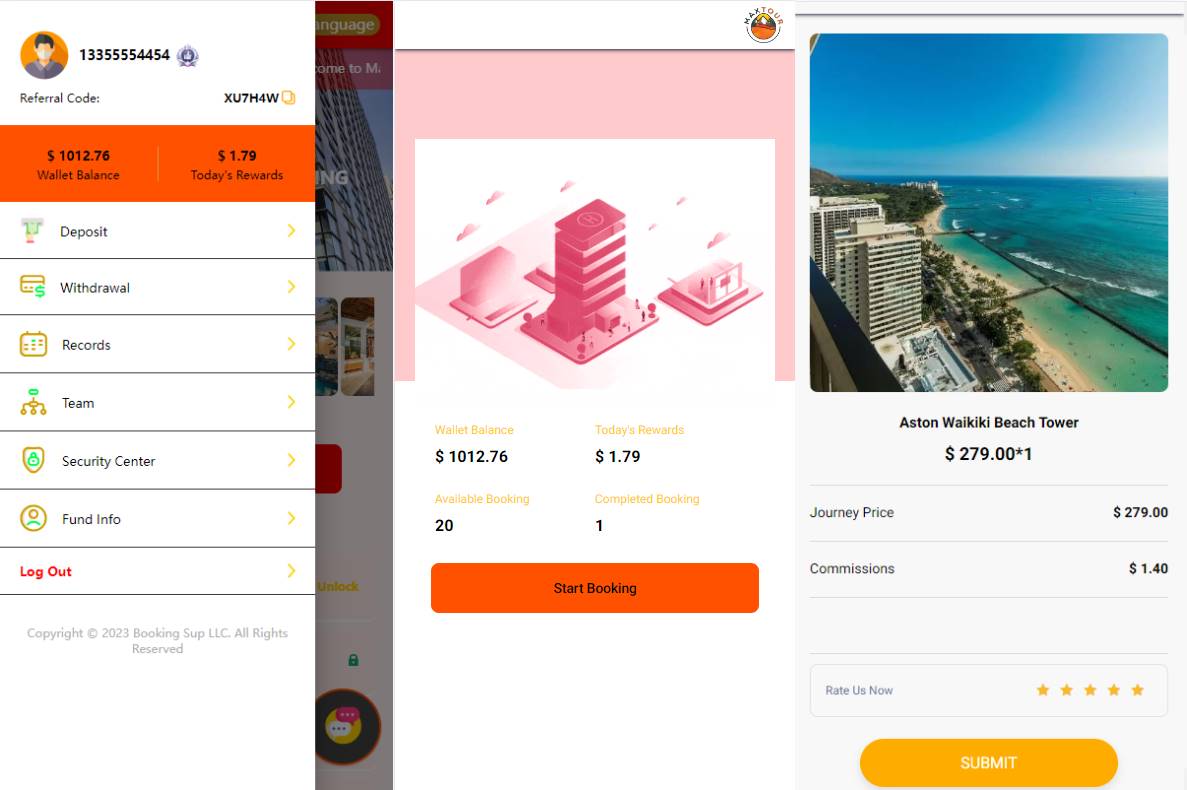Viewport: 1187px width, 790px height.
Task: Open the live chat support bubble
Action: pyautogui.click(x=343, y=726)
